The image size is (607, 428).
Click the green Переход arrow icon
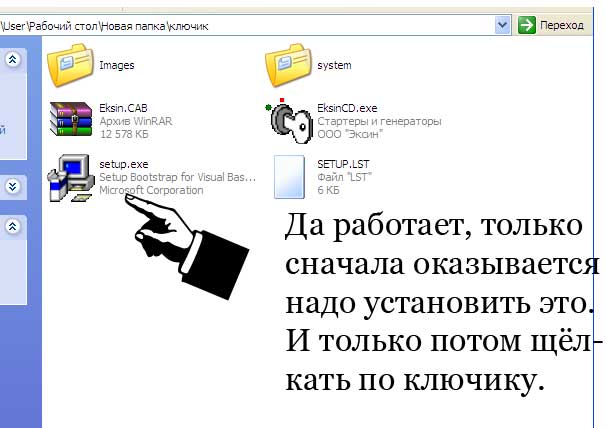click(x=527, y=25)
